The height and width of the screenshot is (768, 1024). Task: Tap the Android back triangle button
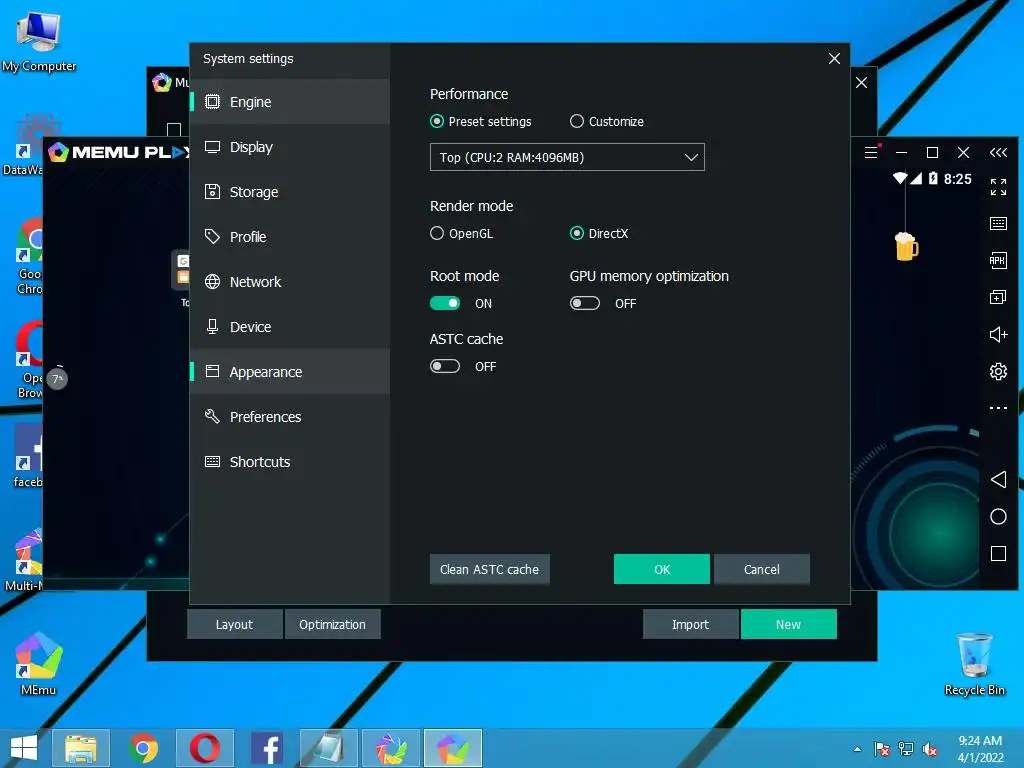coord(998,480)
